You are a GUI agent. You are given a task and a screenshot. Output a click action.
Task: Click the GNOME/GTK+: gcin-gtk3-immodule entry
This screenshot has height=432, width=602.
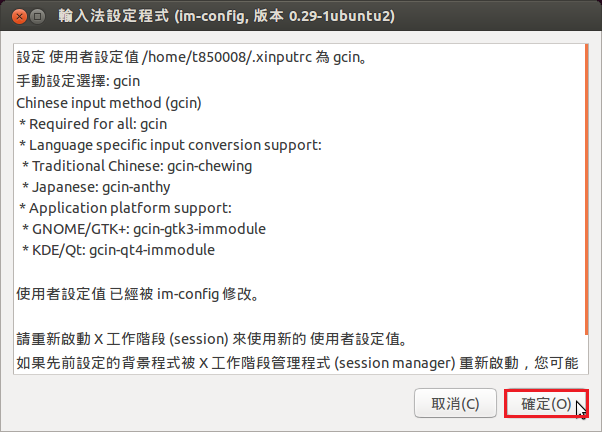pyautogui.click(x=143, y=229)
